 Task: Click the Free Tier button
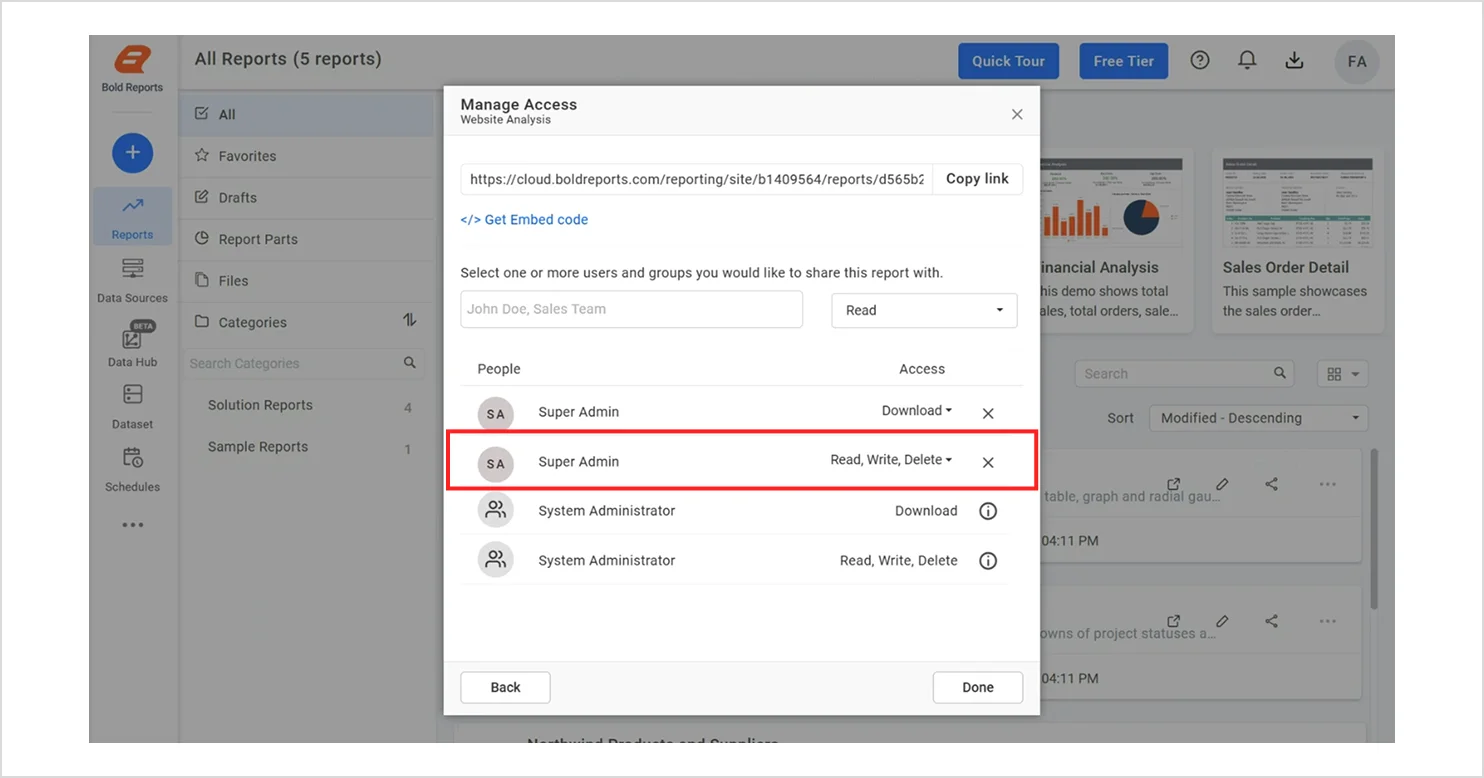coord(1123,61)
